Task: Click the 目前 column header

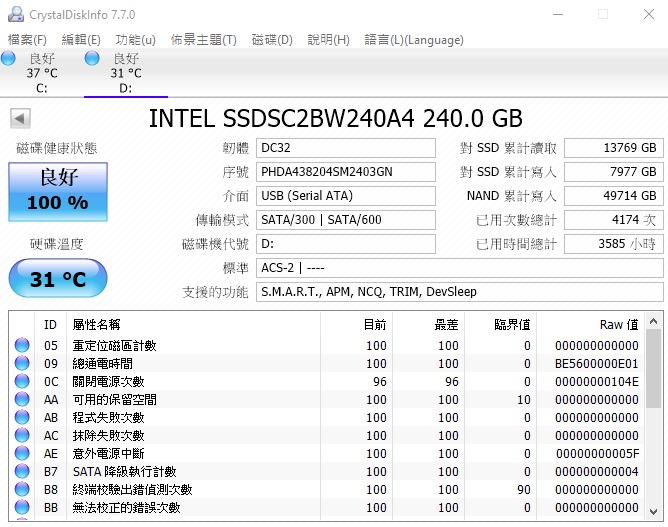Action: [357, 325]
